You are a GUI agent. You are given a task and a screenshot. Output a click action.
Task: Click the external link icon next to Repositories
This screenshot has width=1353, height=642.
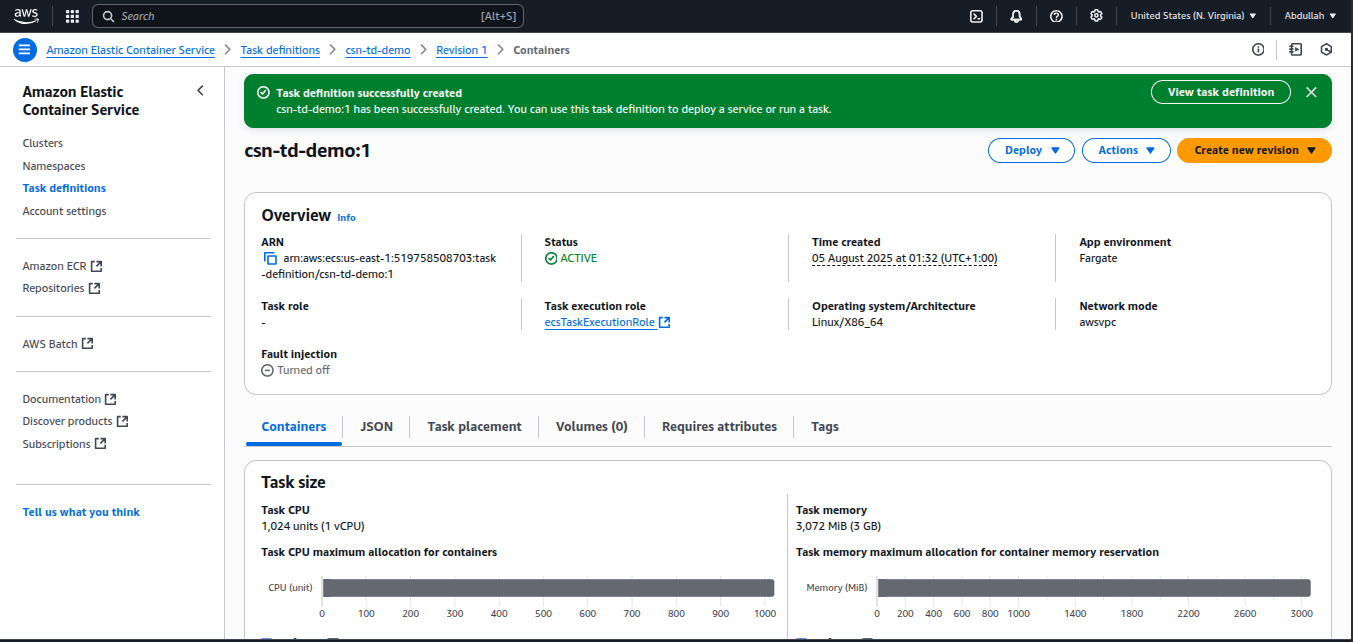point(94,288)
